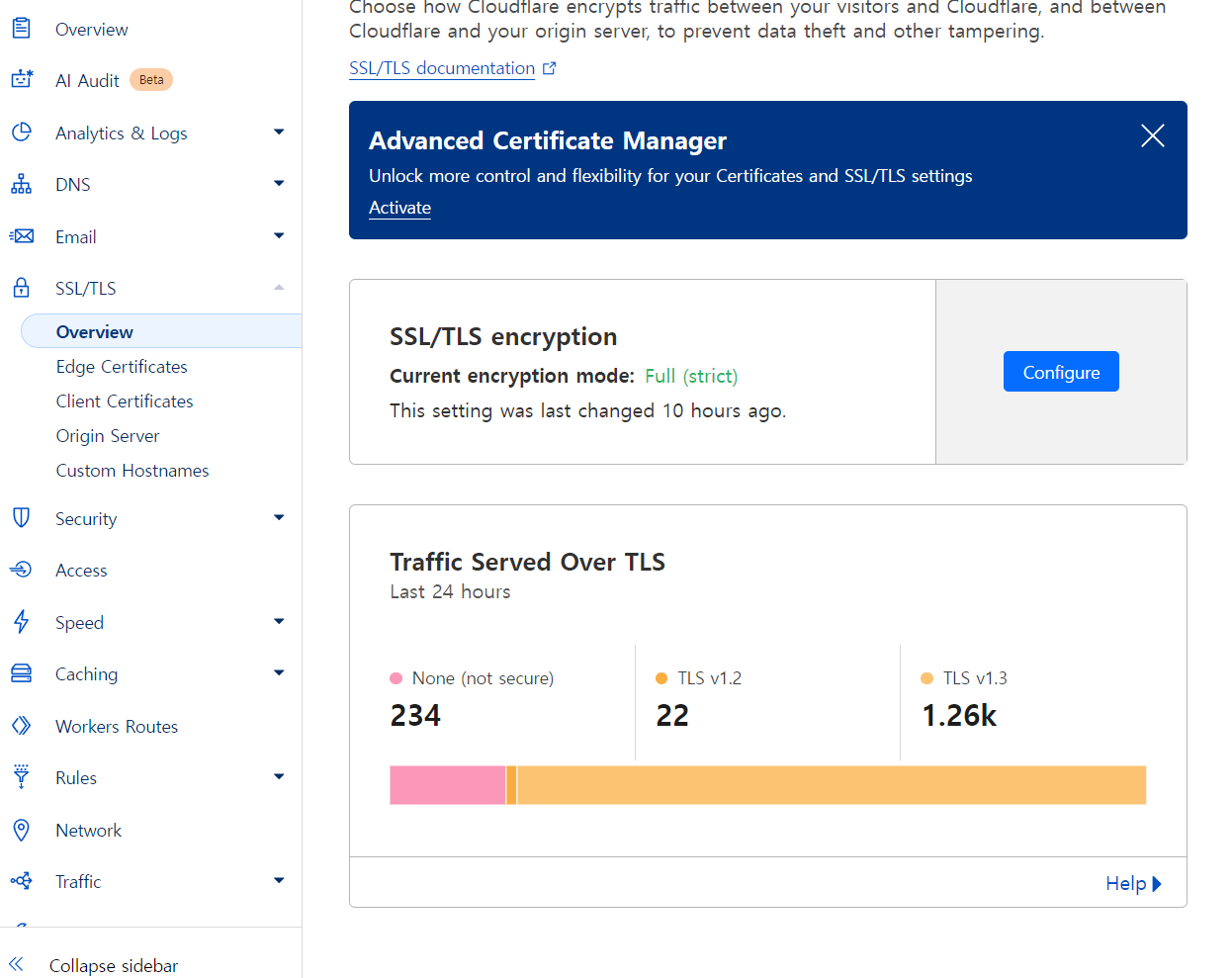Screen dimensions: 1232x978
Task: Click the pink None (not secure) bar segment
Action: pos(448,785)
